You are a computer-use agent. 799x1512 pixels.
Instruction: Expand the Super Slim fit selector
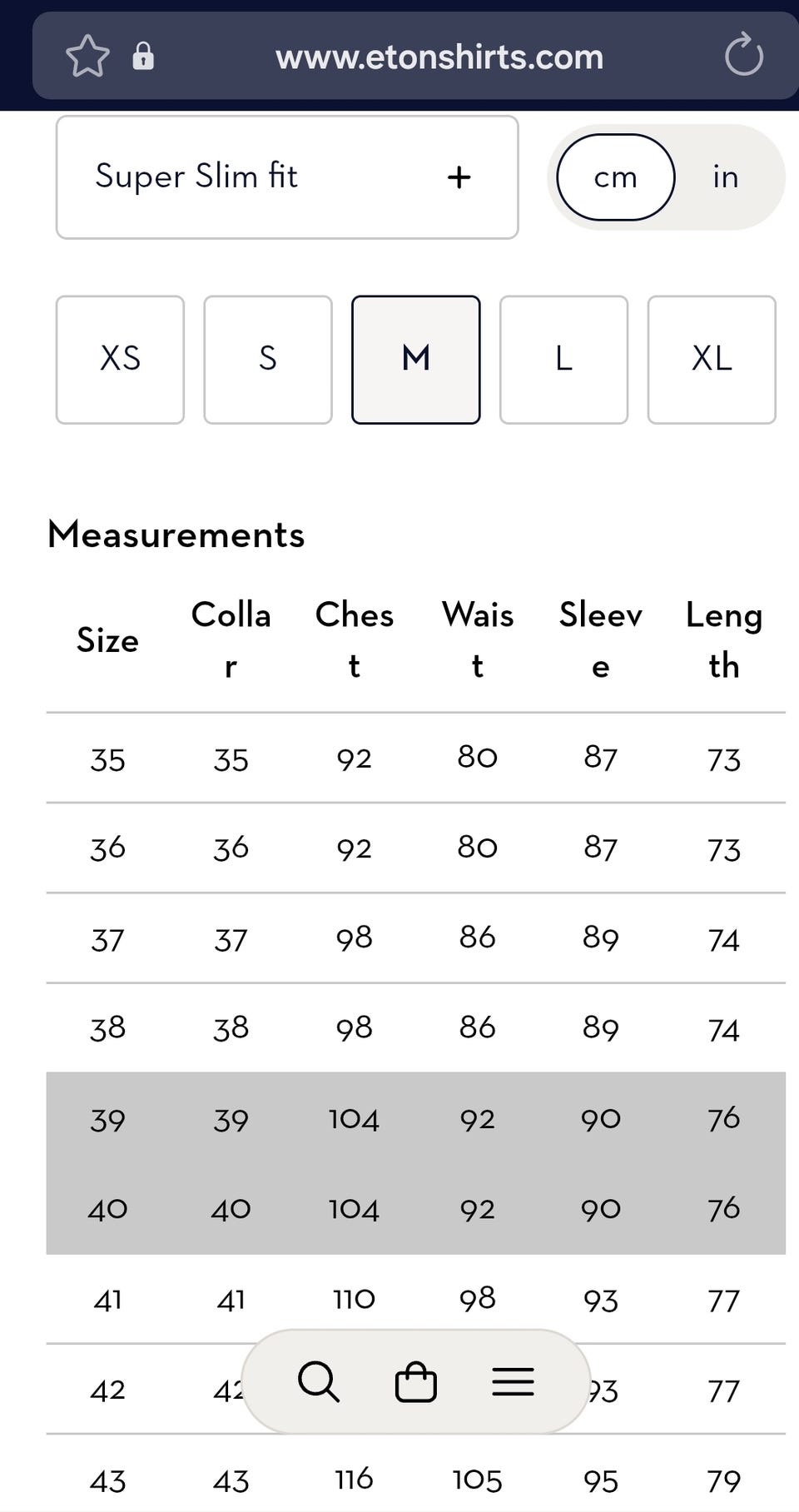point(287,177)
